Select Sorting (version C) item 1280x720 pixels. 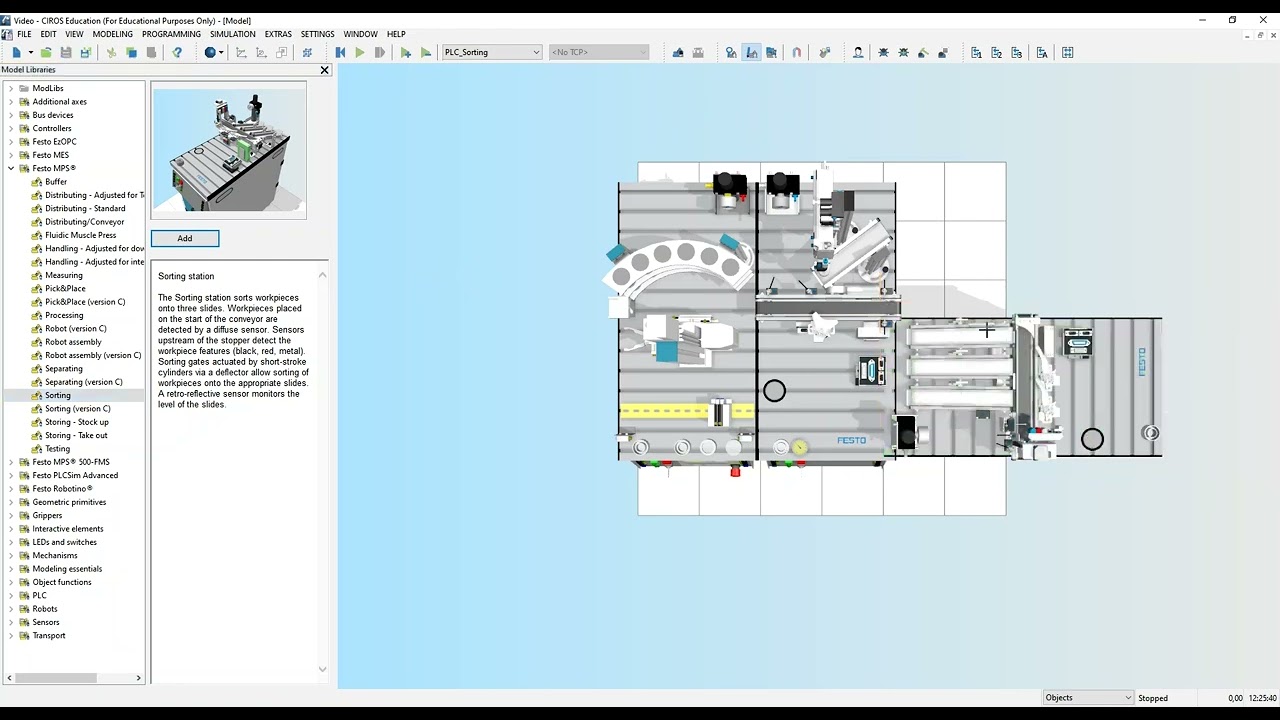77,408
